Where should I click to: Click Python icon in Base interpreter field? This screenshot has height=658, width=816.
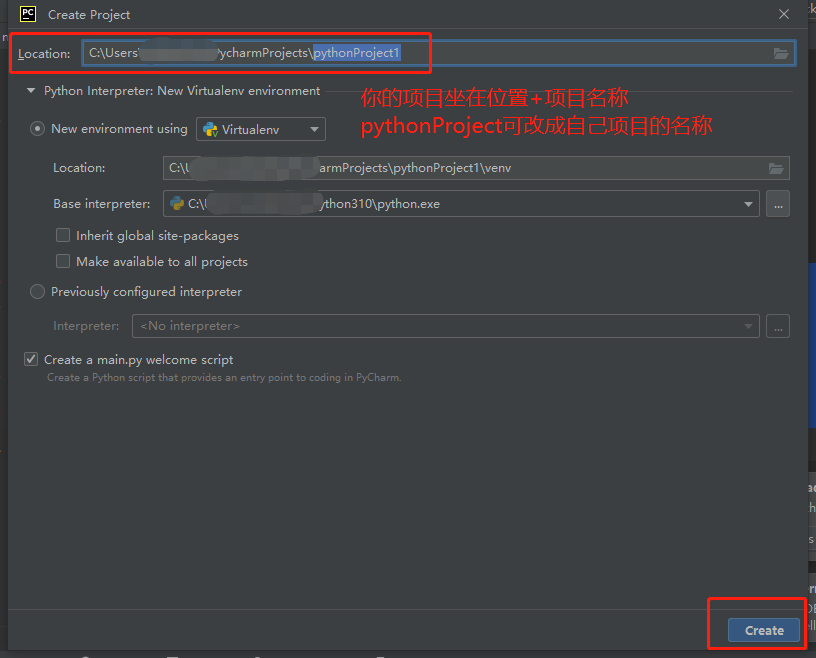177,204
